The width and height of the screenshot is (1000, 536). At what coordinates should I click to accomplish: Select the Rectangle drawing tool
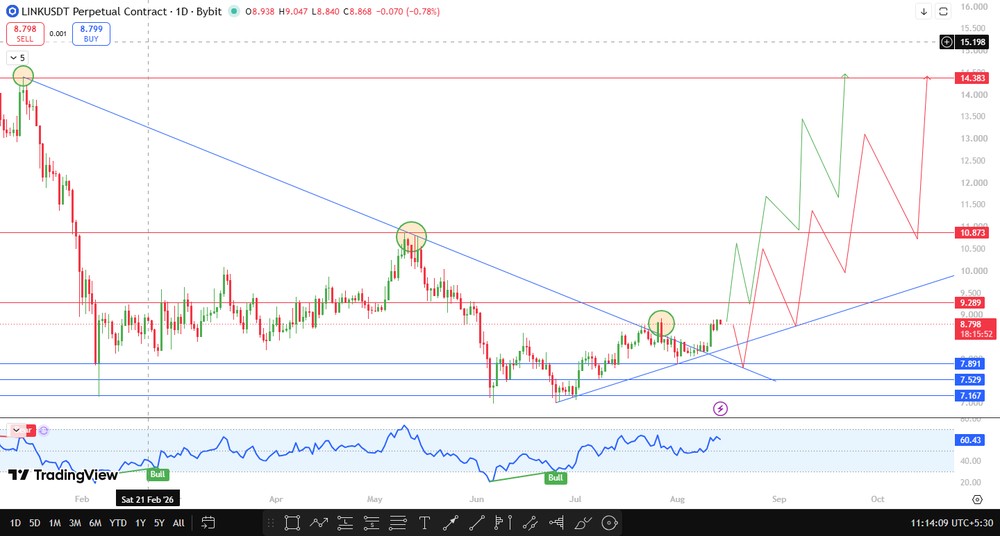(292, 523)
